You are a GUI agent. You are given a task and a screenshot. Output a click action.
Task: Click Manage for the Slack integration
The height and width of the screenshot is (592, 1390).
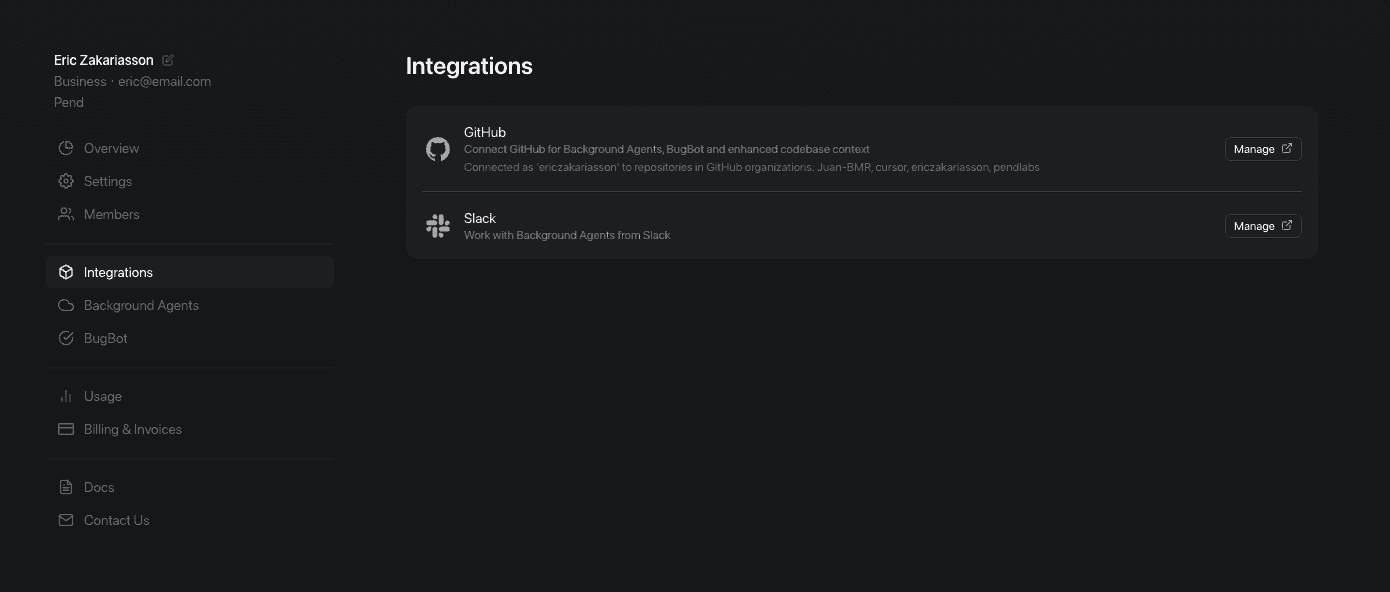coord(1262,225)
